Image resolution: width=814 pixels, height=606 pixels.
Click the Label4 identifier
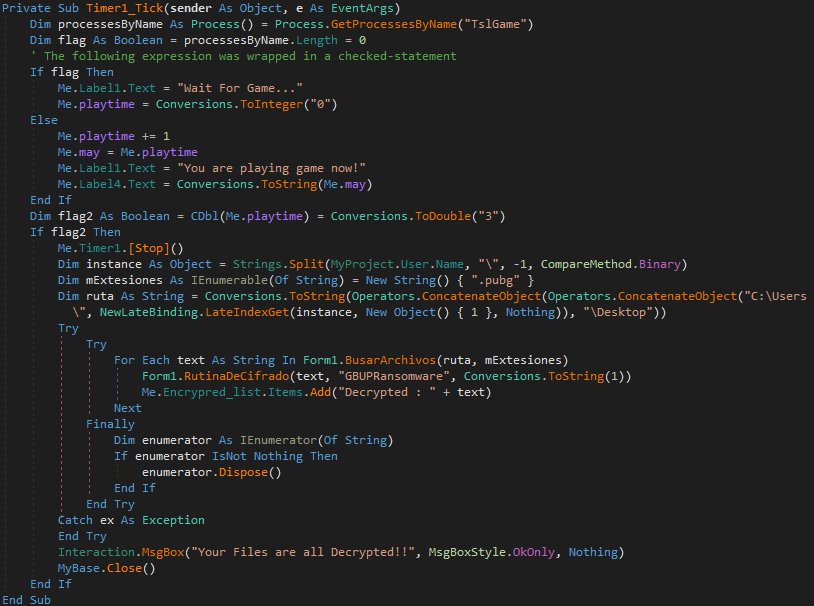point(100,184)
